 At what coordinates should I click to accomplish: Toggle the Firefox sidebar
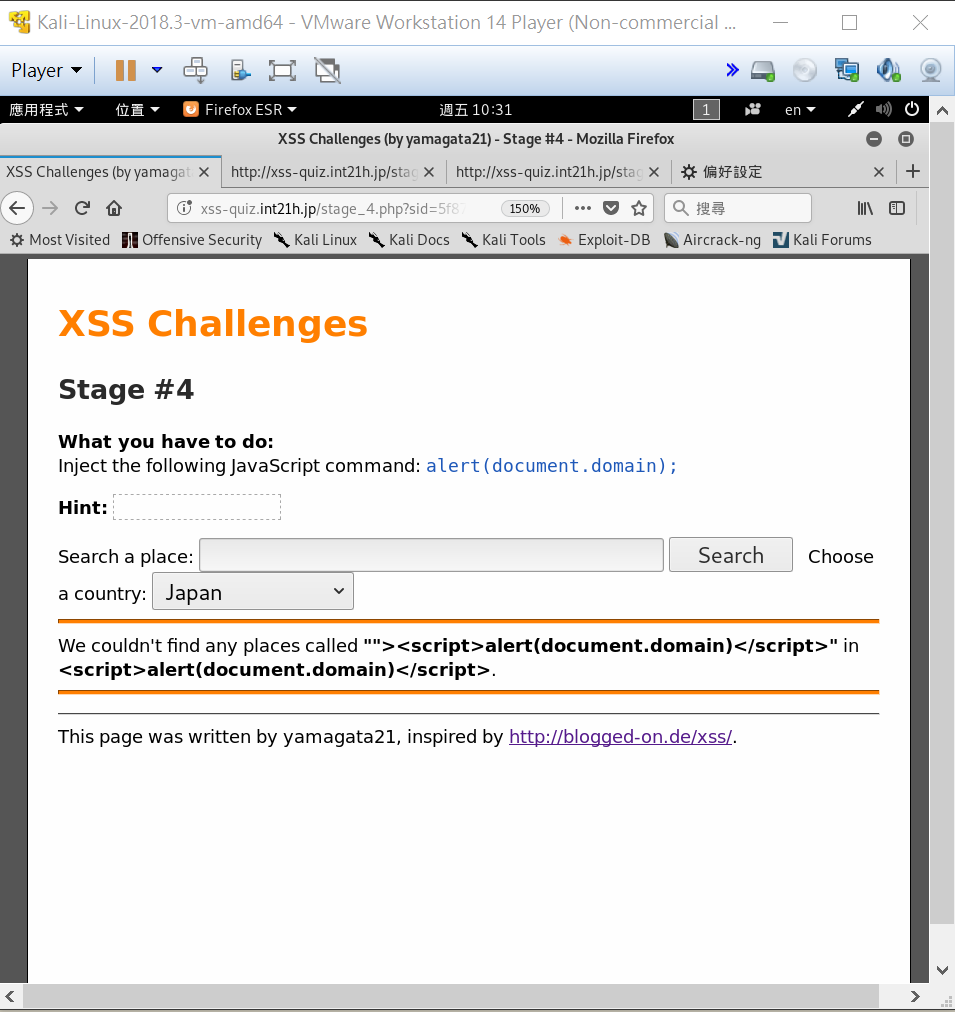click(897, 208)
